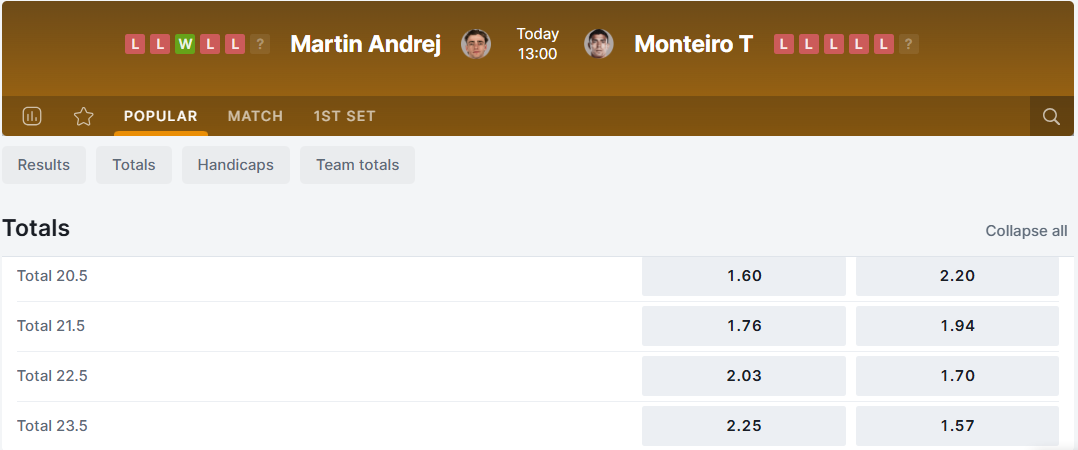Image resolution: width=1078 pixels, height=450 pixels.
Task: Open the market search magnifier icon
Action: click(1051, 116)
